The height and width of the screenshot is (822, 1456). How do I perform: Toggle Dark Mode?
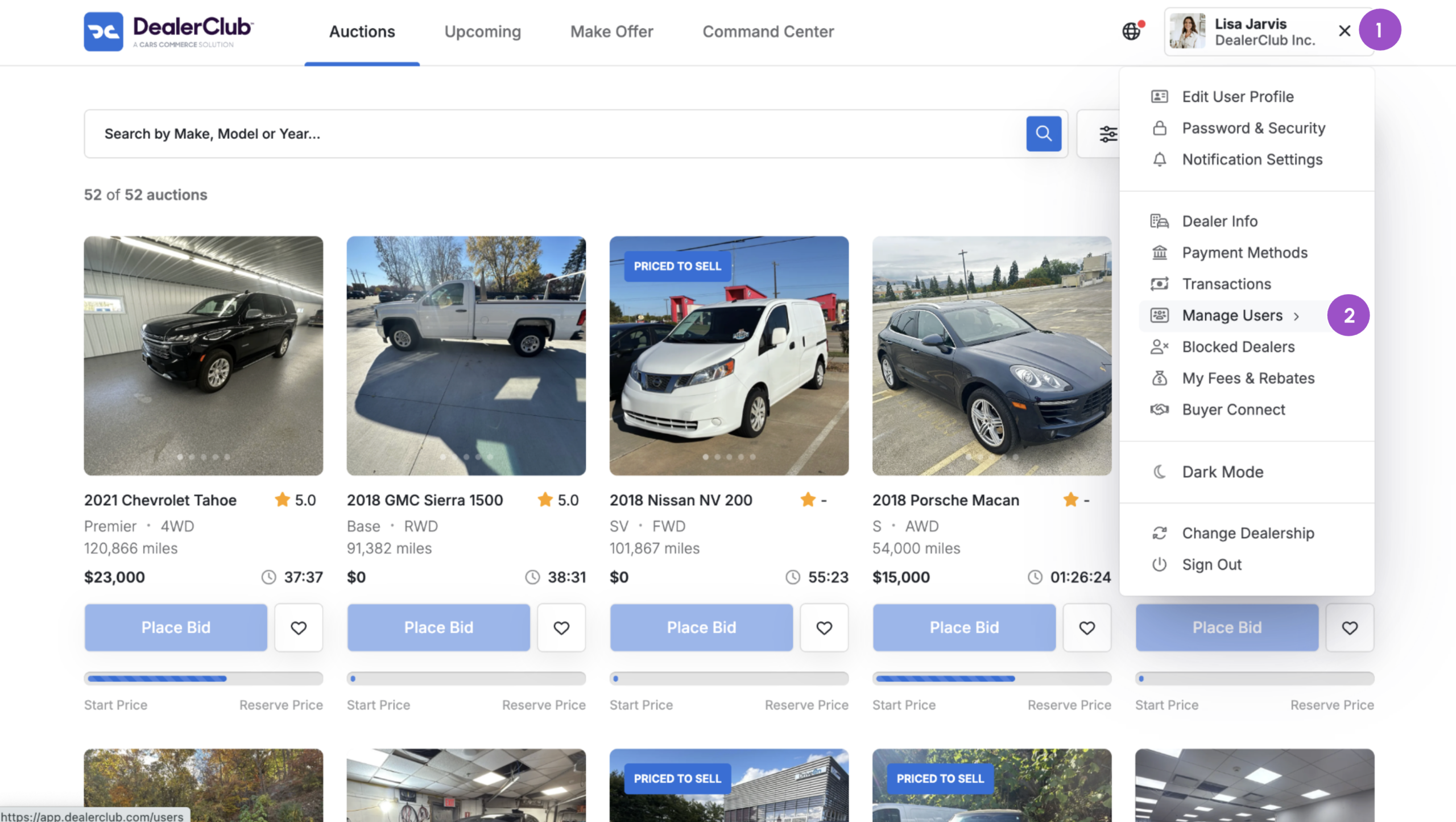pyautogui.click(x=1223, y=472)
